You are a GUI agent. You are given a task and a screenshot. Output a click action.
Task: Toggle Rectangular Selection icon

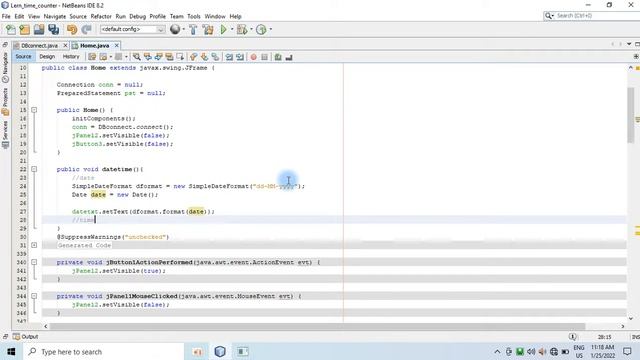click(x=180, y=57)
